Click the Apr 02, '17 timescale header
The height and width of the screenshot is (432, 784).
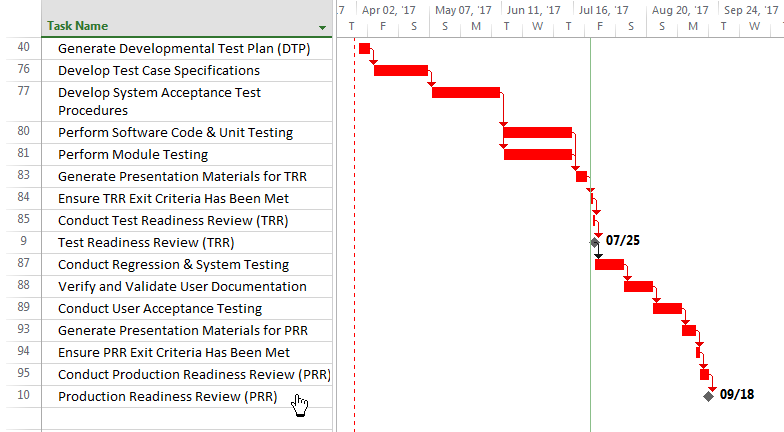click(x=388, y=10)
